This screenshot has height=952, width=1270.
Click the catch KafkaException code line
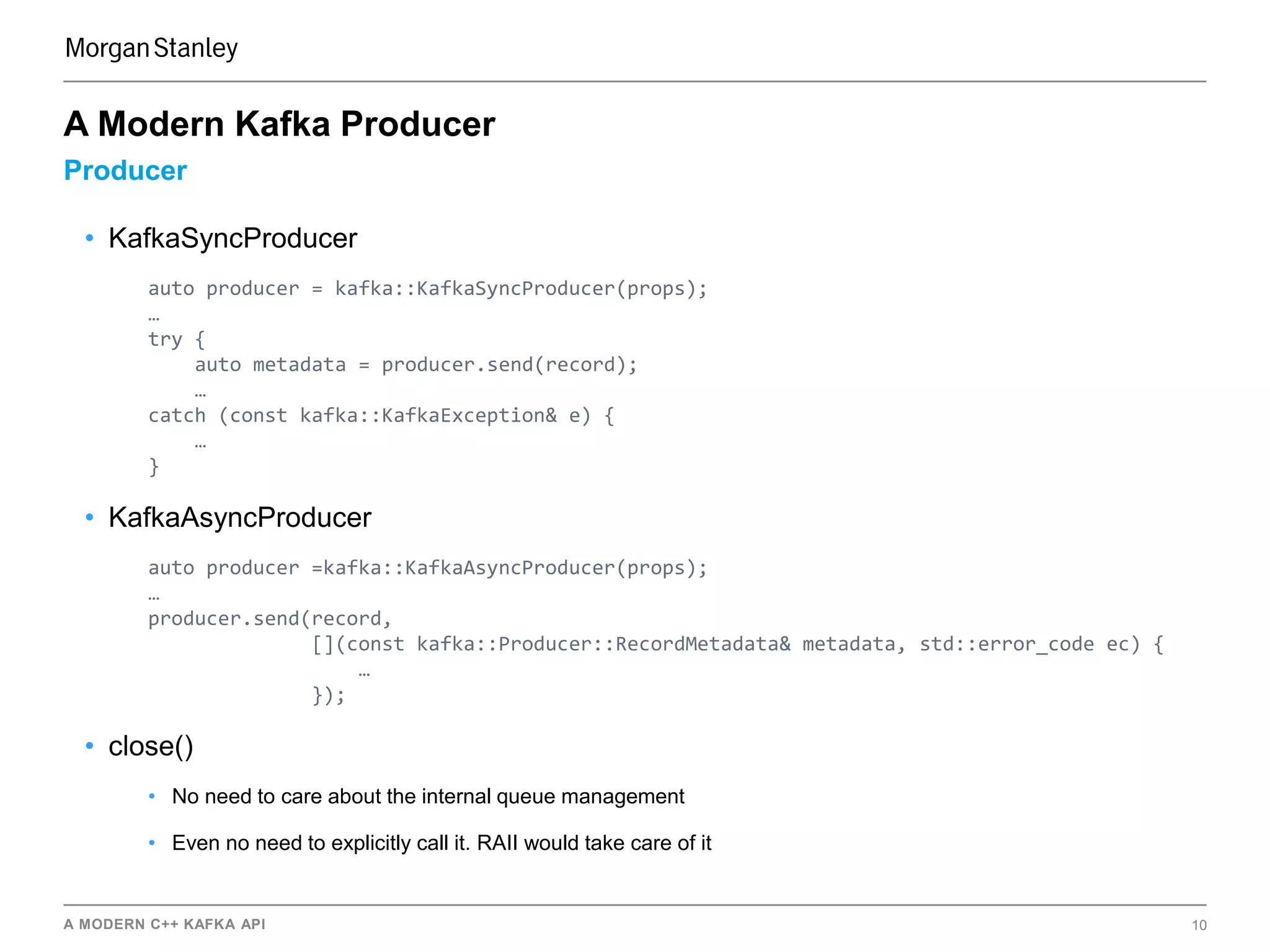(381, 416)
